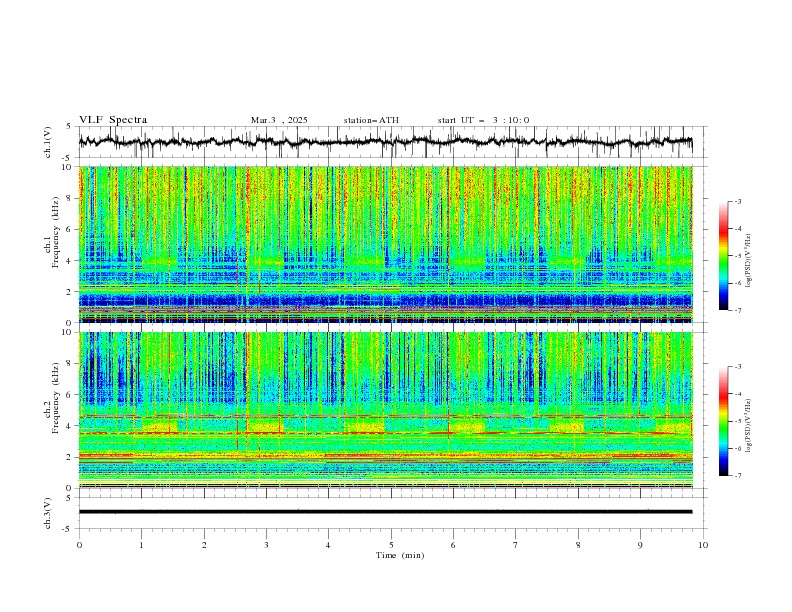This screenshot has width=792, height=612.
Task: Select the "start UT = 3 :10: 0" text
Action: coord(483,120)
